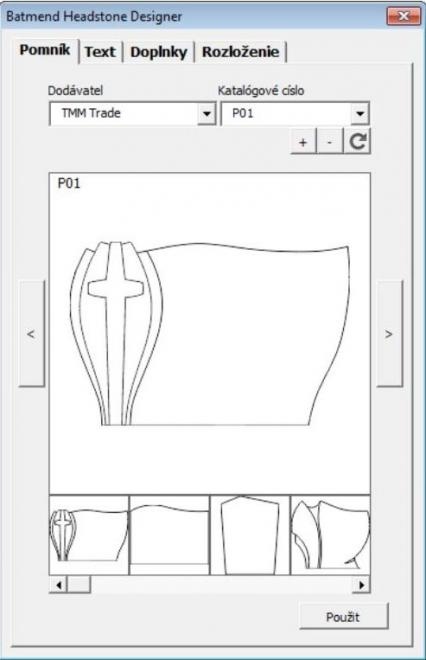Click thumbnail scrollbar left arrow

coord(59,585)
